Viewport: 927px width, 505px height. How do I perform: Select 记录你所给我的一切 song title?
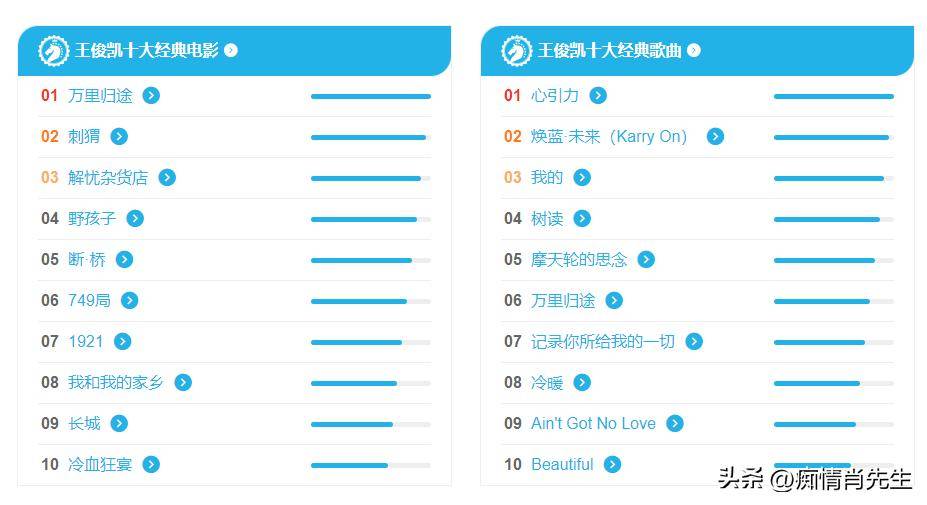tap(602, 341)
